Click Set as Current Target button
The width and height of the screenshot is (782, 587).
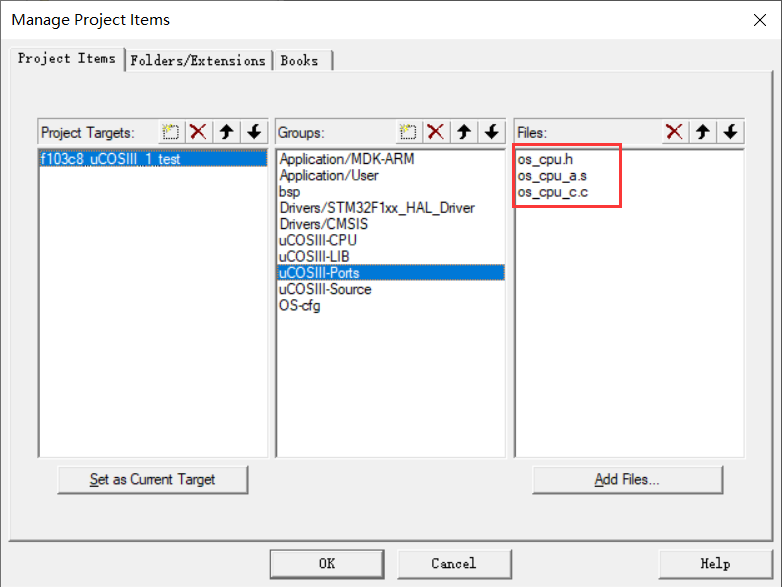pos(153,480)
